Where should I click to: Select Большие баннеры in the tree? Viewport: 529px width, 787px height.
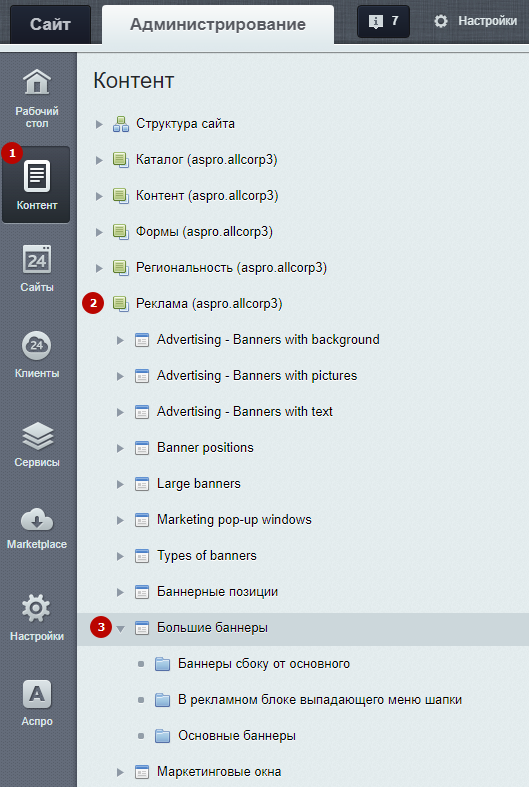(x=212, y=628)
